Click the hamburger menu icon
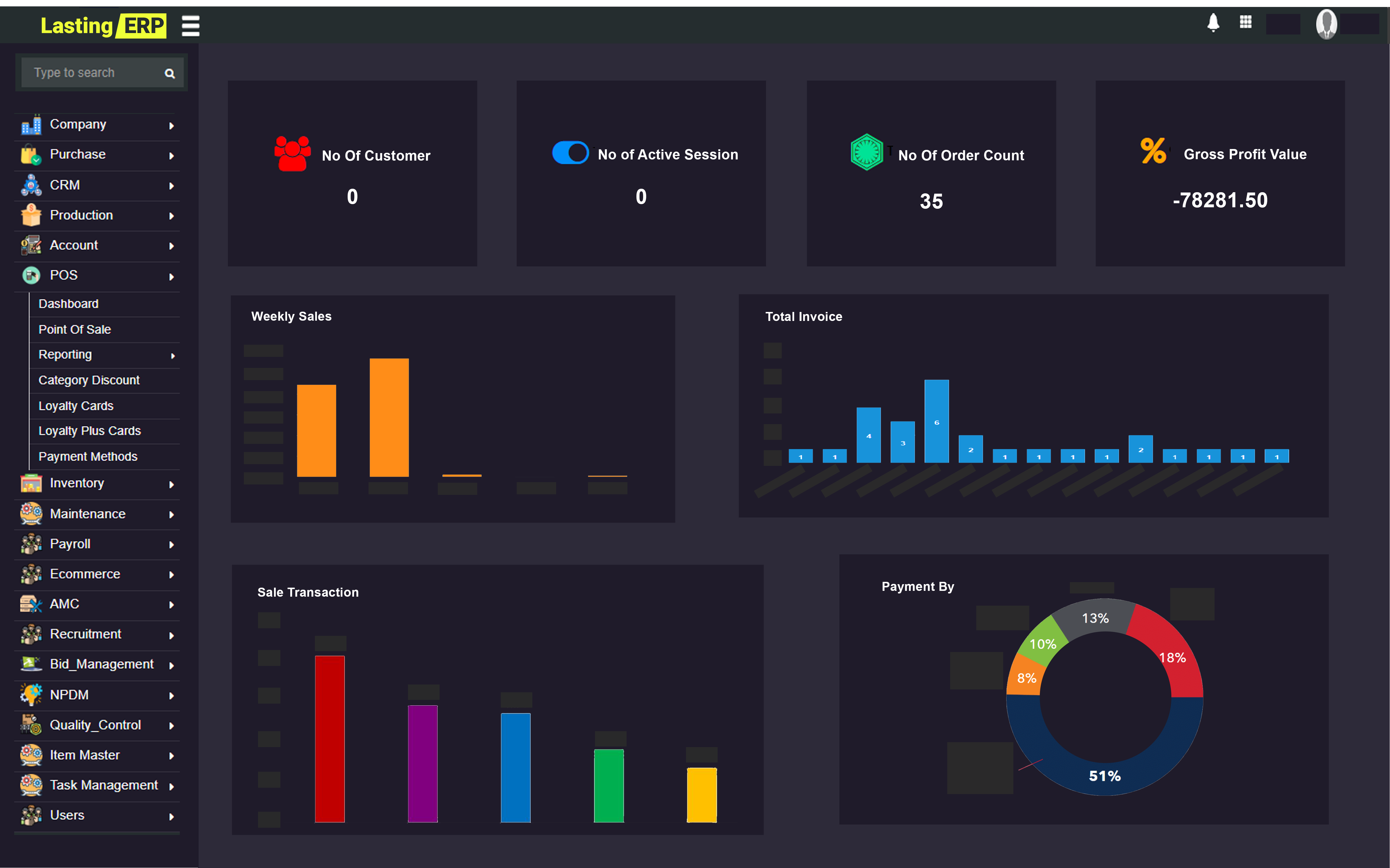 pos(190,26)
